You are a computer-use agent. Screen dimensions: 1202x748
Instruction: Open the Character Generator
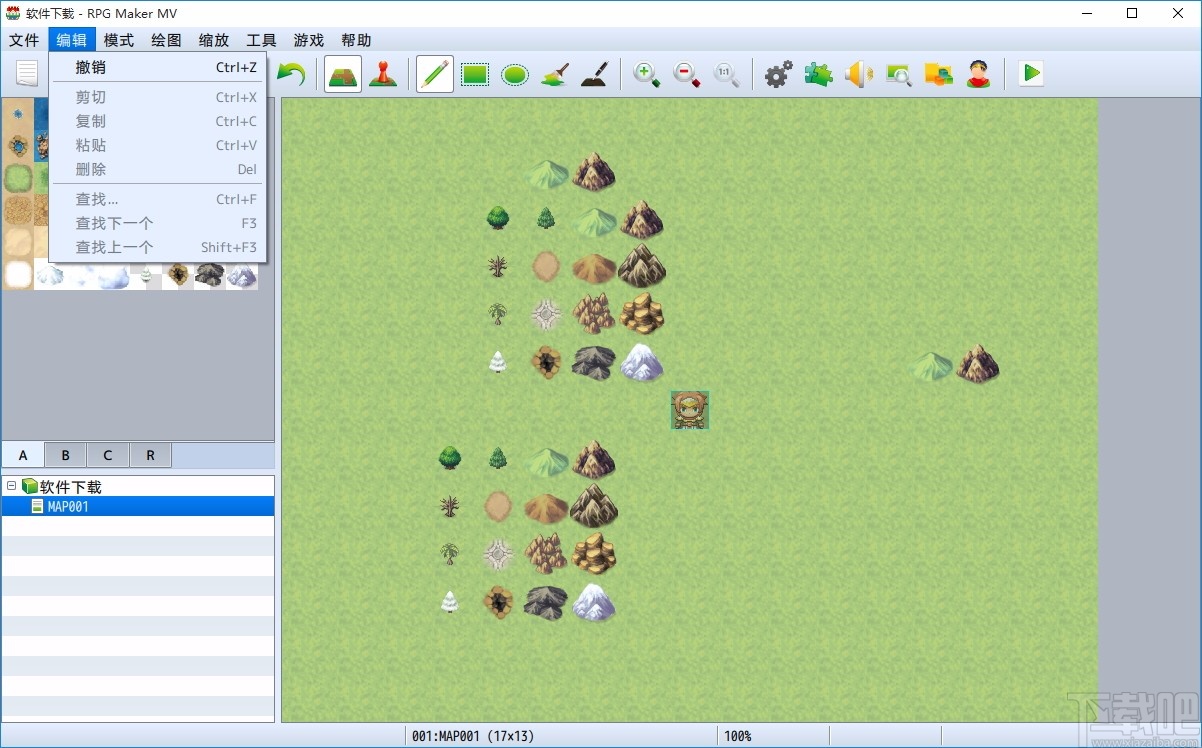tap(978, 73)
